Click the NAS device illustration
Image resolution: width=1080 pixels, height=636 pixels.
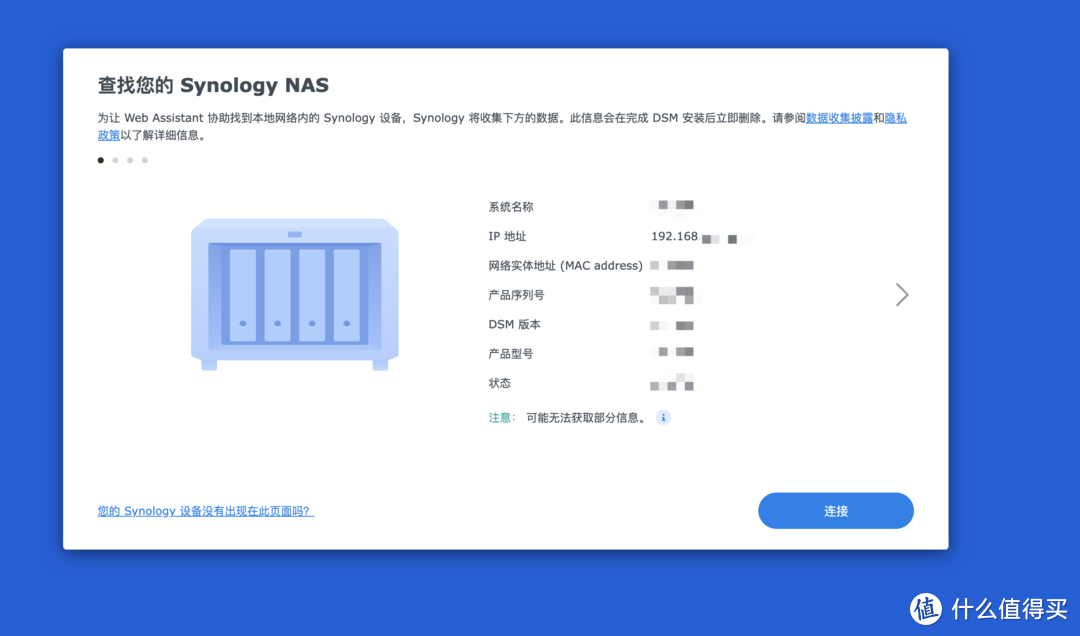click(x=295, y=294)
